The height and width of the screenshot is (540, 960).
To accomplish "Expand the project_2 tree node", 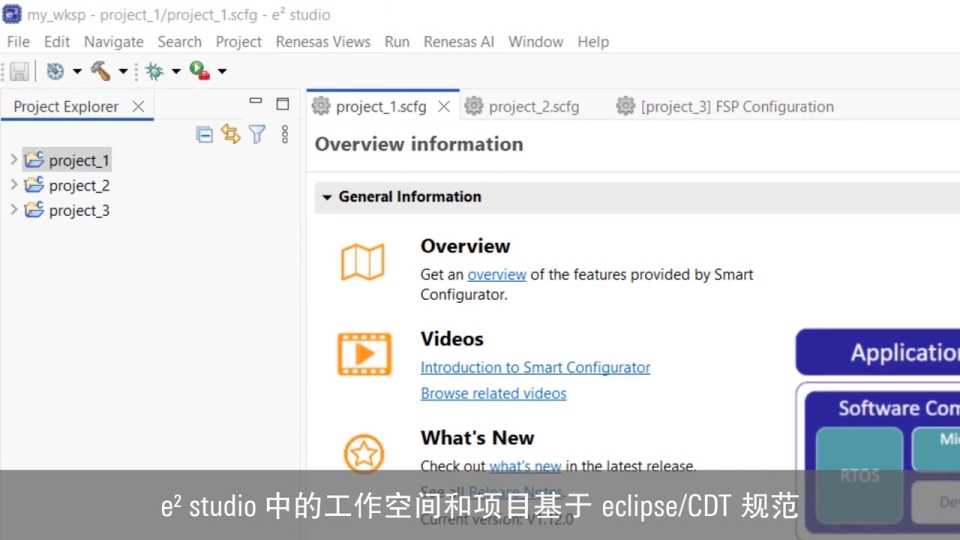I will [x=13, y=185].
